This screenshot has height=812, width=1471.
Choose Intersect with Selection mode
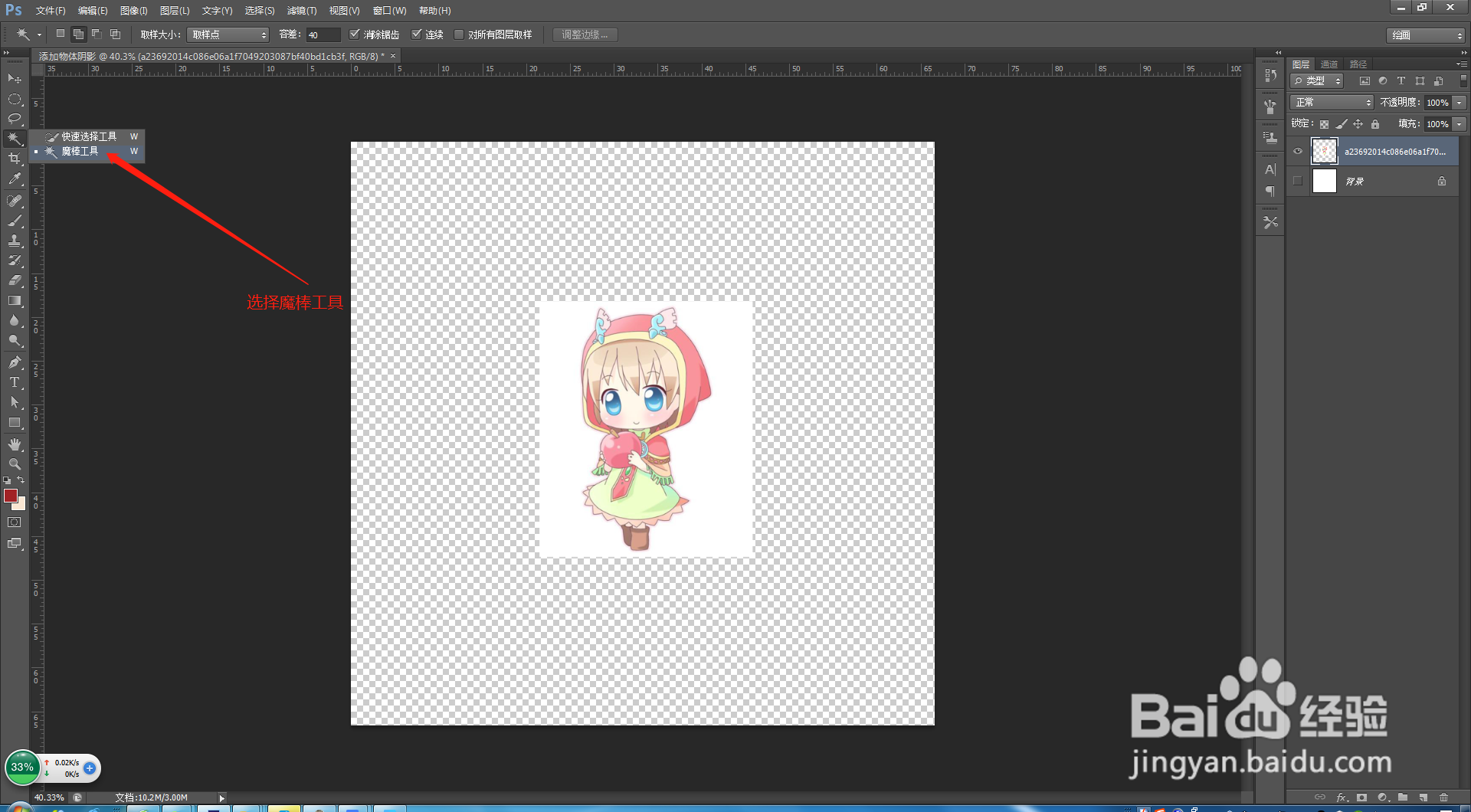coord(115,34)
